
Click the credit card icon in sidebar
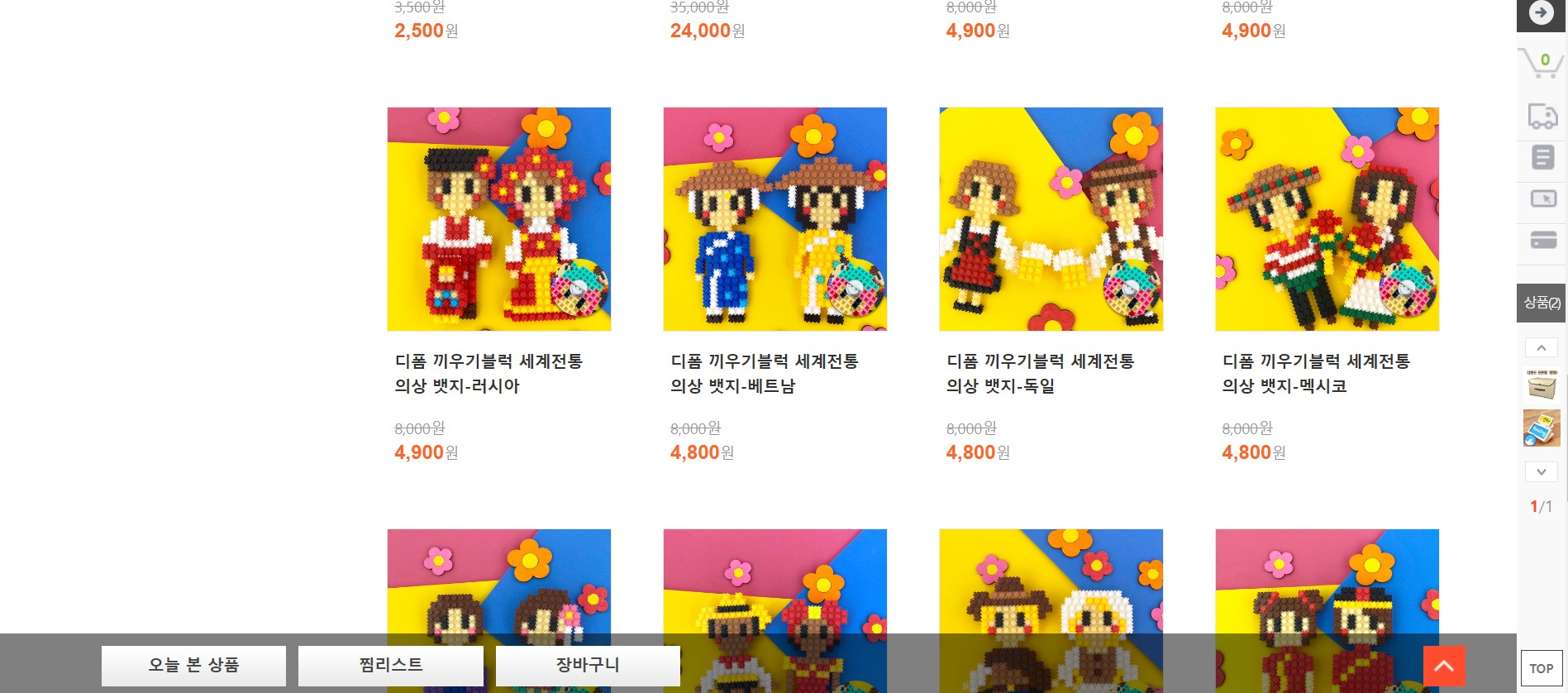tap(1543, 240)
